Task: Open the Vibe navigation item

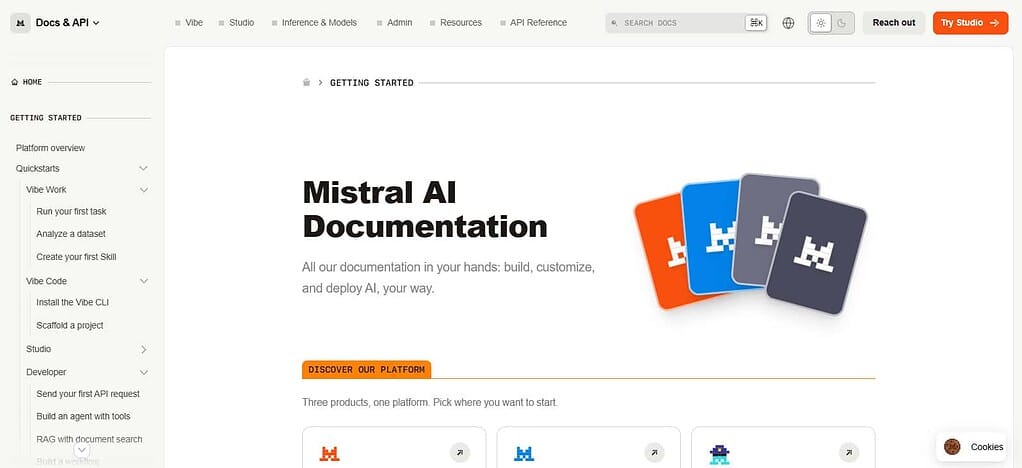Action: pyautogui.click(x=189, y=23)
